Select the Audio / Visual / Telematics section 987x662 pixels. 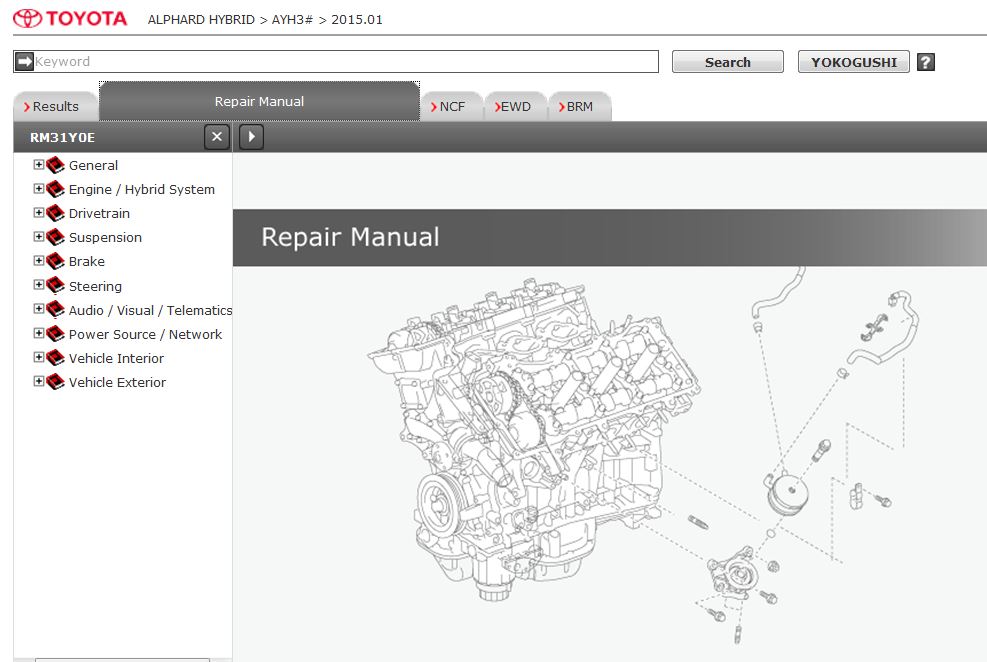point(150,309)
